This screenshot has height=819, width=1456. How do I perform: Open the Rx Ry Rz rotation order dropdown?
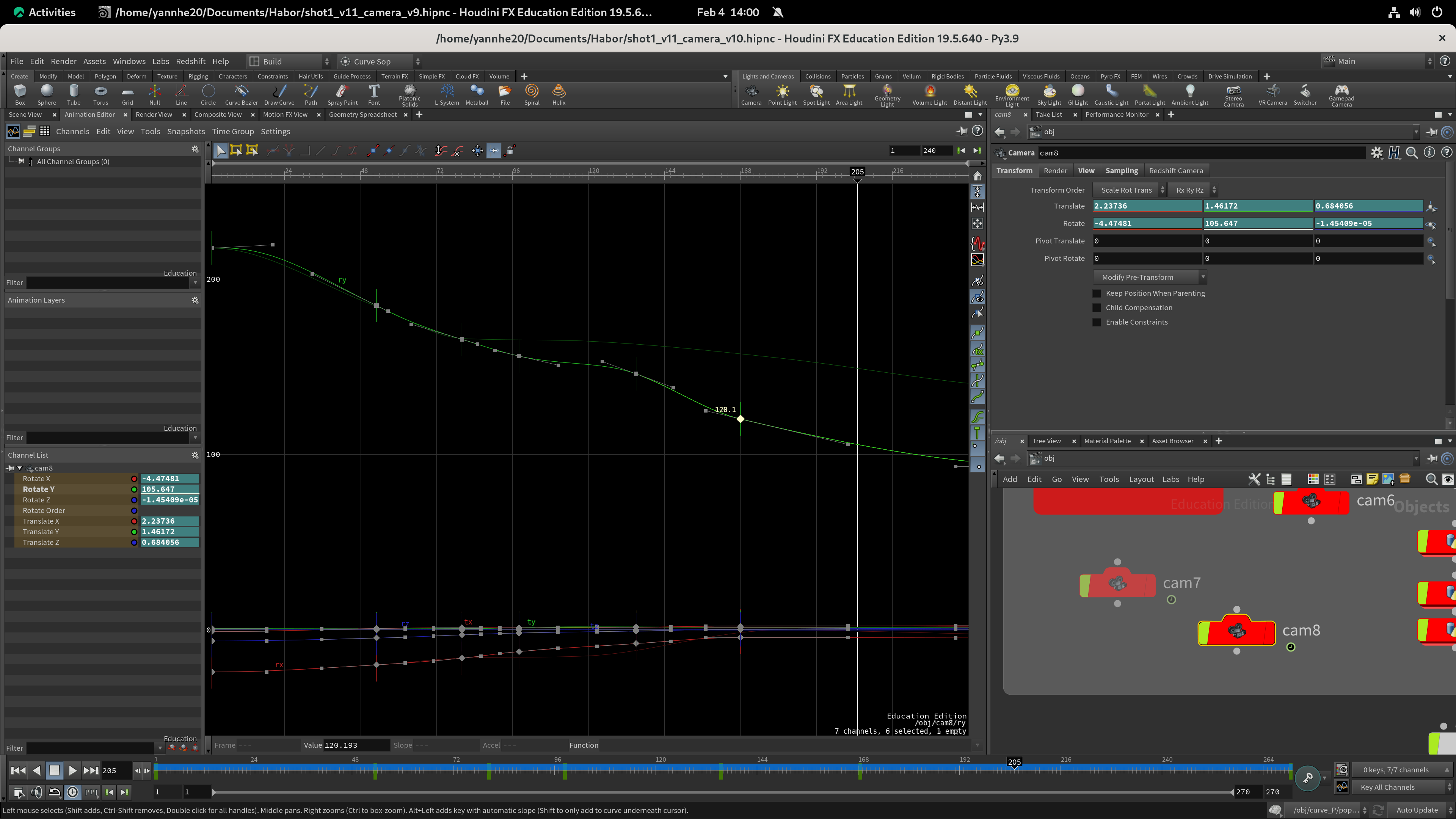(1193, 190)
